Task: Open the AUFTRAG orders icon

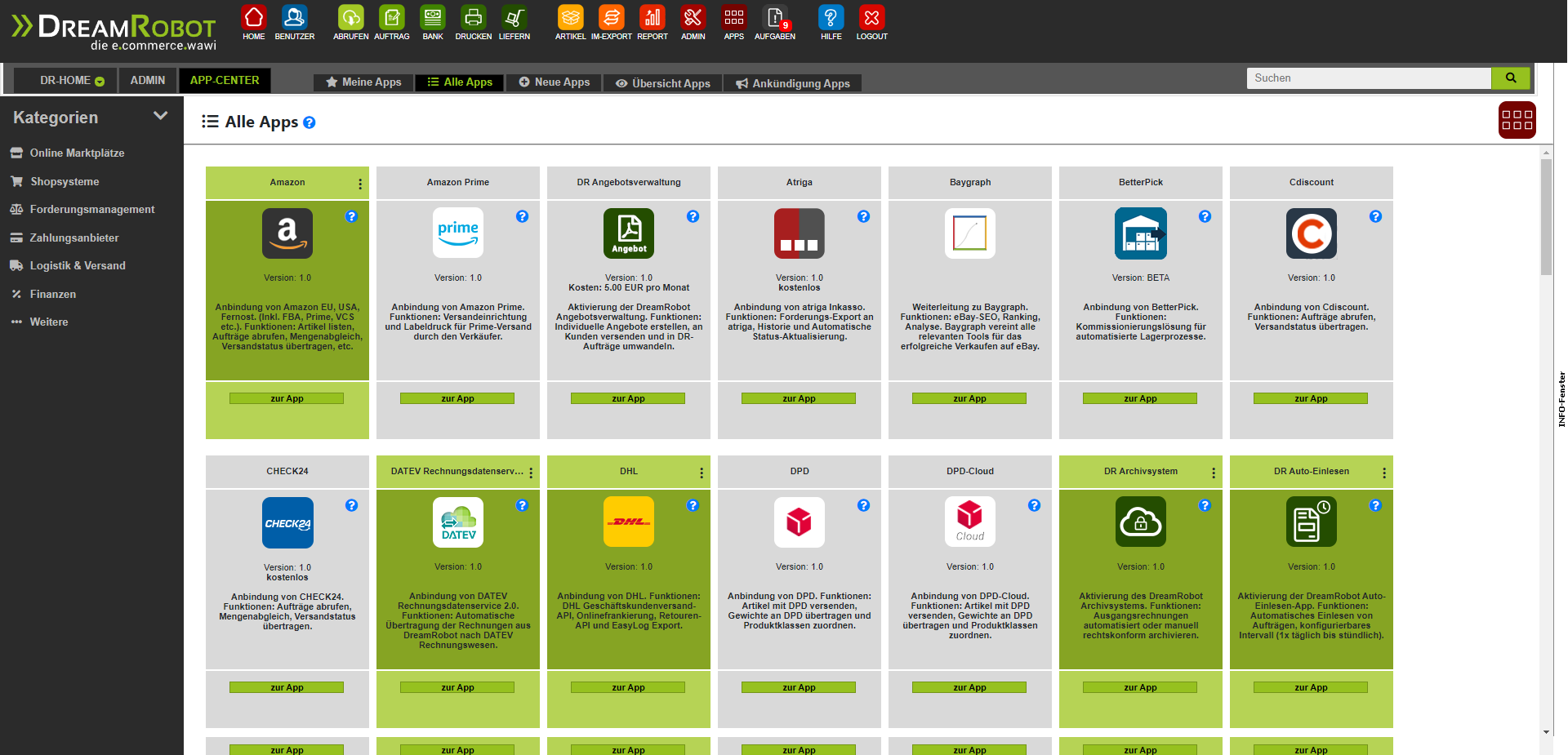Action: click(x=392, y=18)
